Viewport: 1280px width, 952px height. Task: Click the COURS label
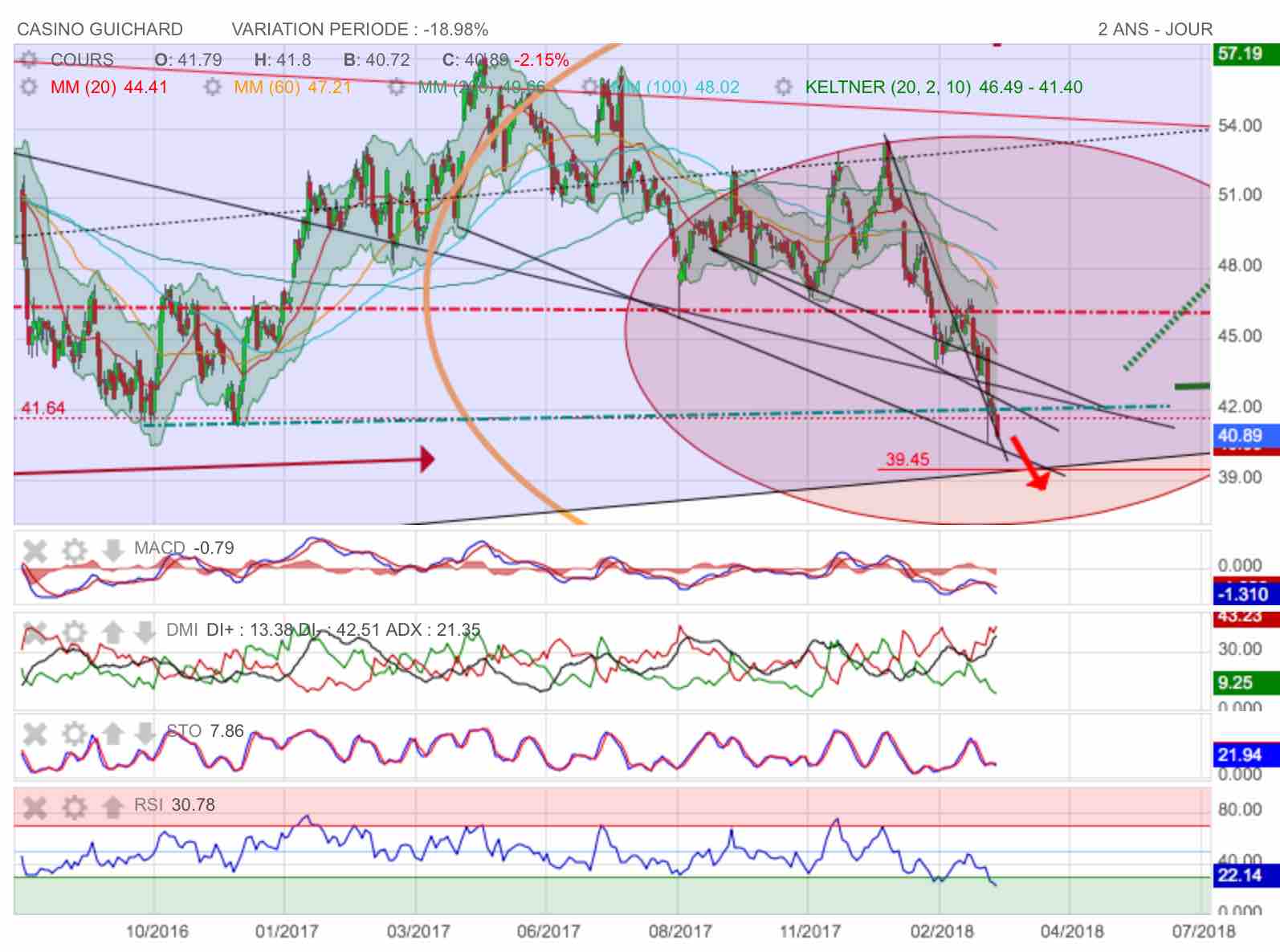point(82,60)
